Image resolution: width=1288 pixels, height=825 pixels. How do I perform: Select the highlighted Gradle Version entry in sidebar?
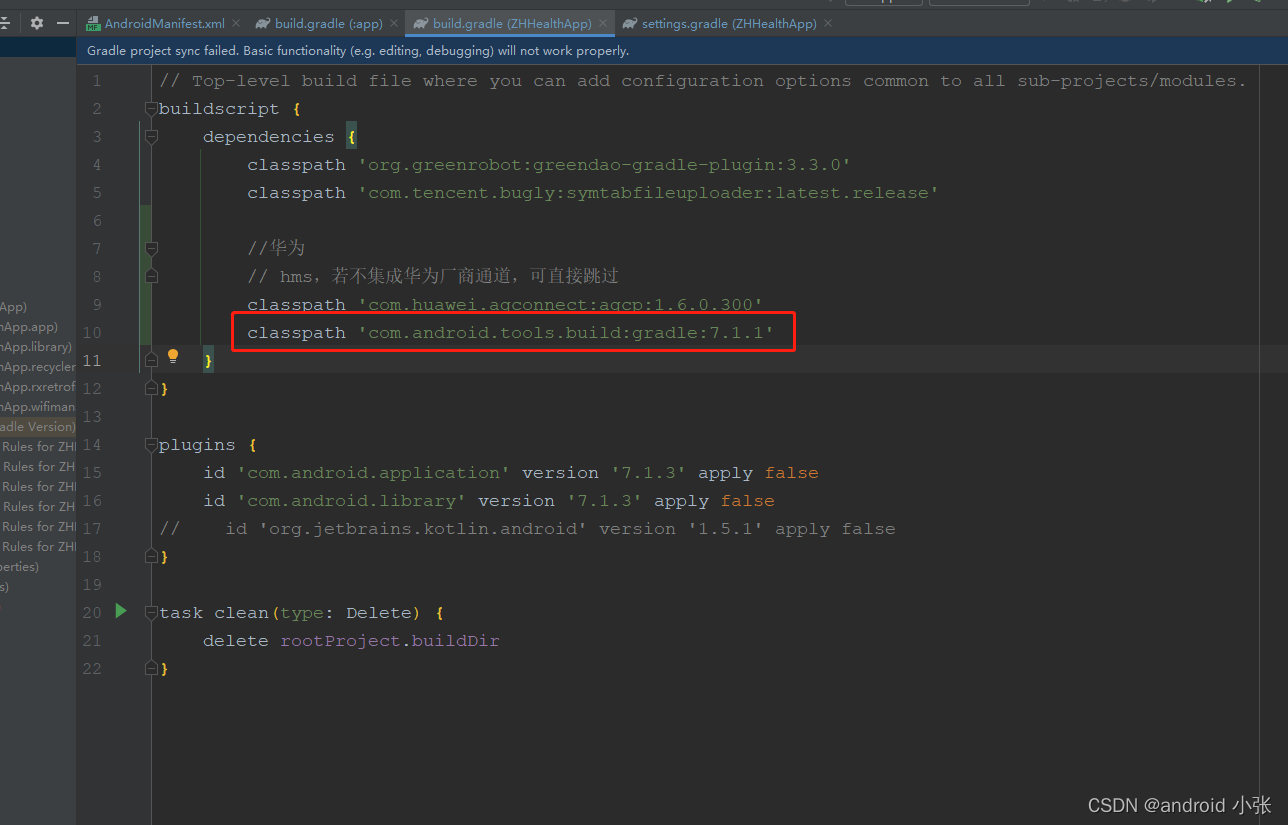pyautogui.click(x=38, y=426)
